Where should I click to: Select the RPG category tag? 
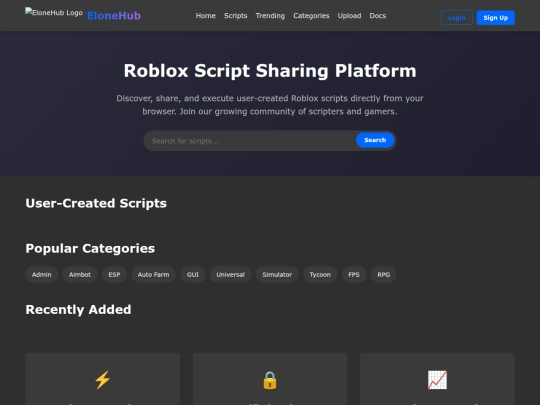[x=384, y=274]
